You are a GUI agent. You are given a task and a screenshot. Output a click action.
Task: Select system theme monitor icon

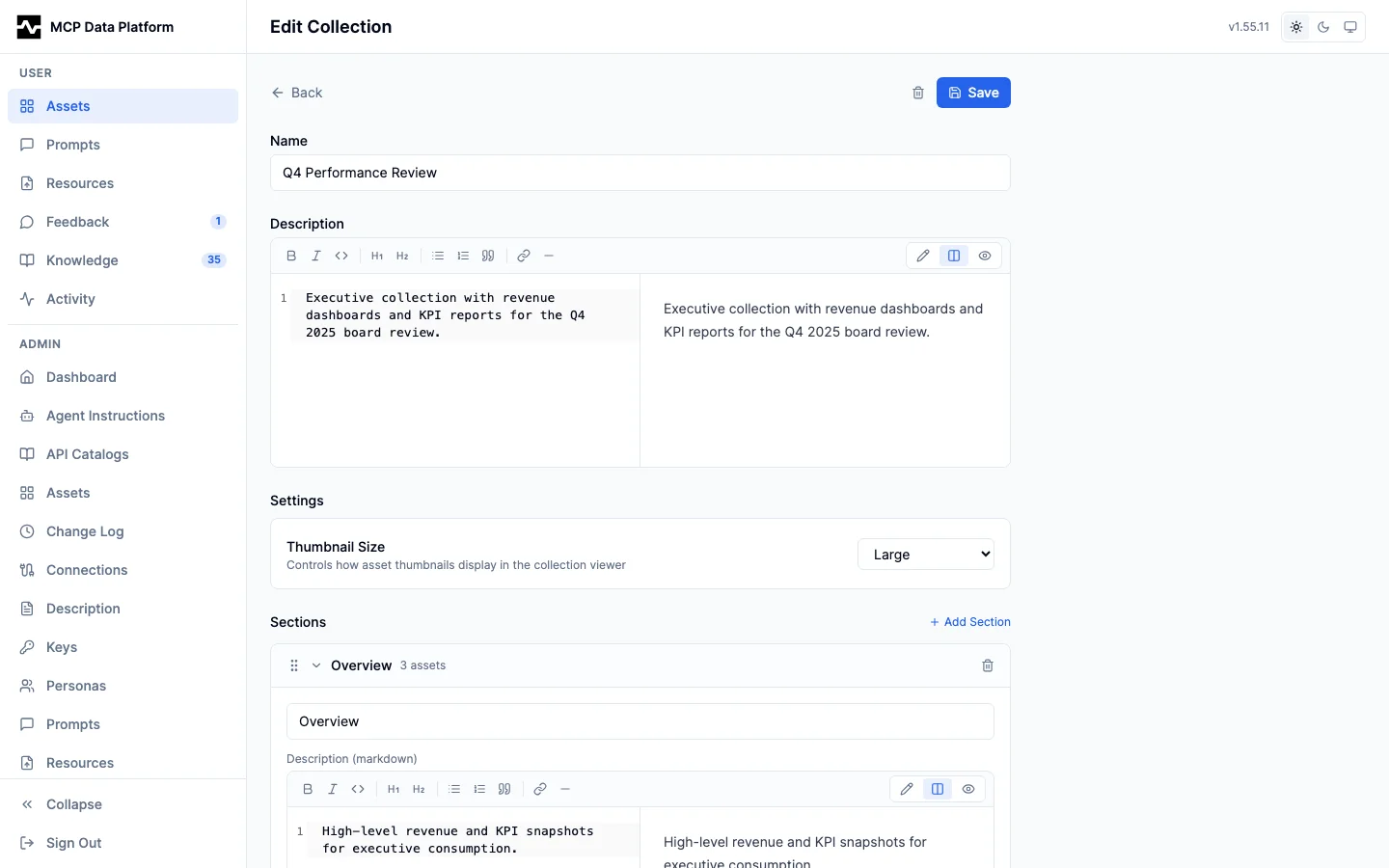(1350, 27)
